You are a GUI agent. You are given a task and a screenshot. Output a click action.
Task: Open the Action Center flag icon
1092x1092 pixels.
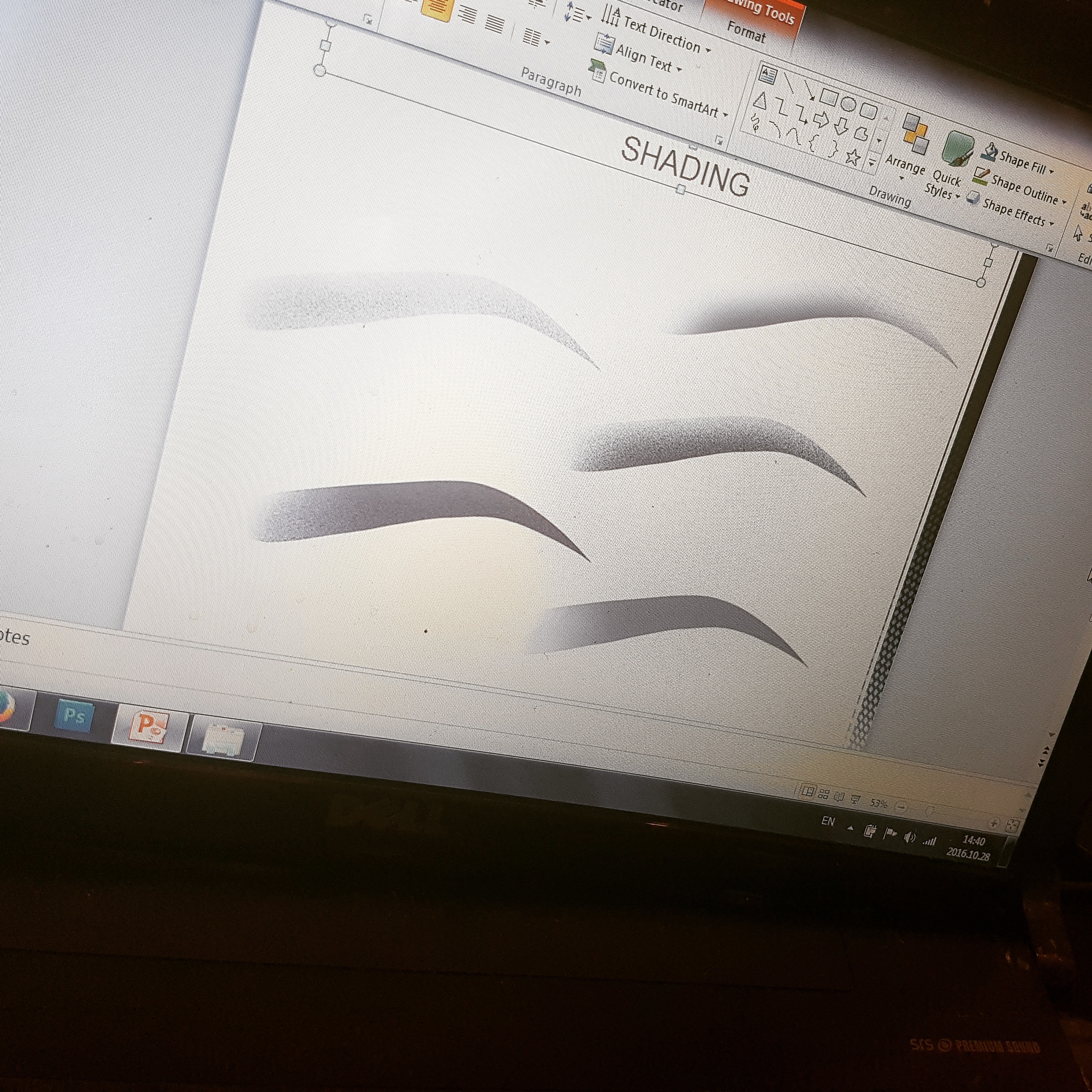coord(890,833)
